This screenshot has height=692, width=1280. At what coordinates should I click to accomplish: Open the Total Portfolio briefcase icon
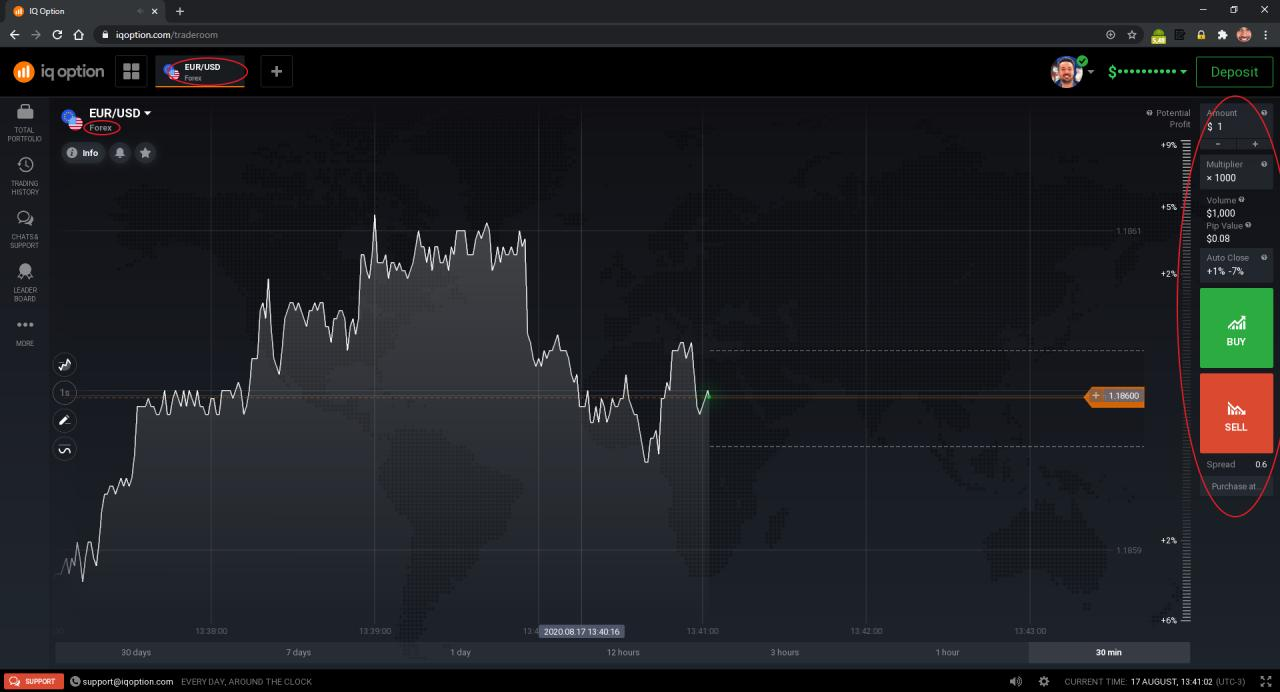pos(25,112)
